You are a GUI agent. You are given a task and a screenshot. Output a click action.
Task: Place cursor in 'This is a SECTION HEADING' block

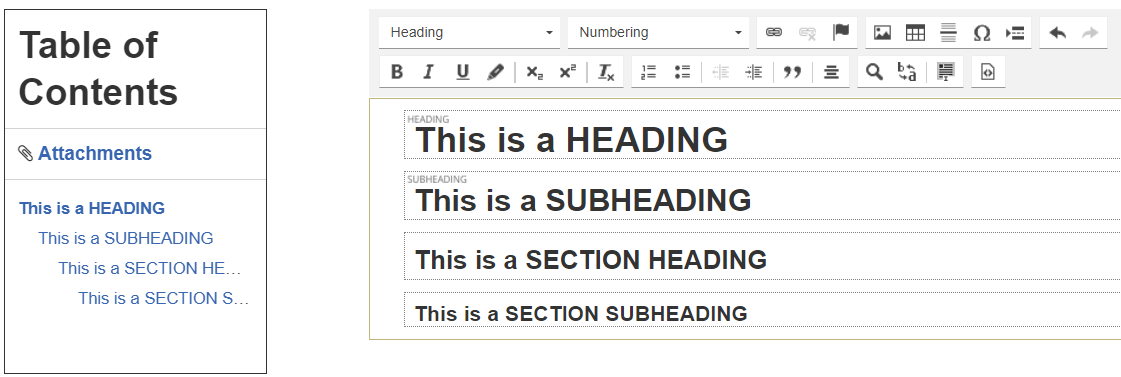[762, 255]
